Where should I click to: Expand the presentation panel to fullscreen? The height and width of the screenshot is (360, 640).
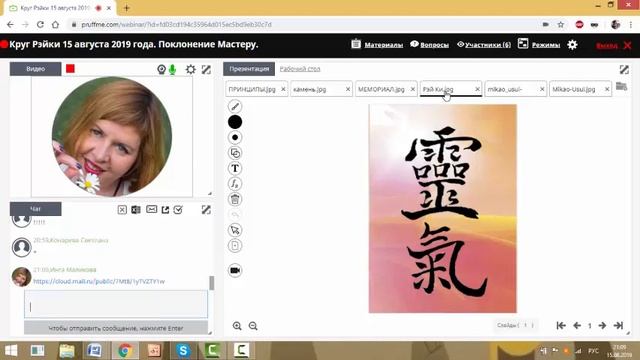coord(624,69)
